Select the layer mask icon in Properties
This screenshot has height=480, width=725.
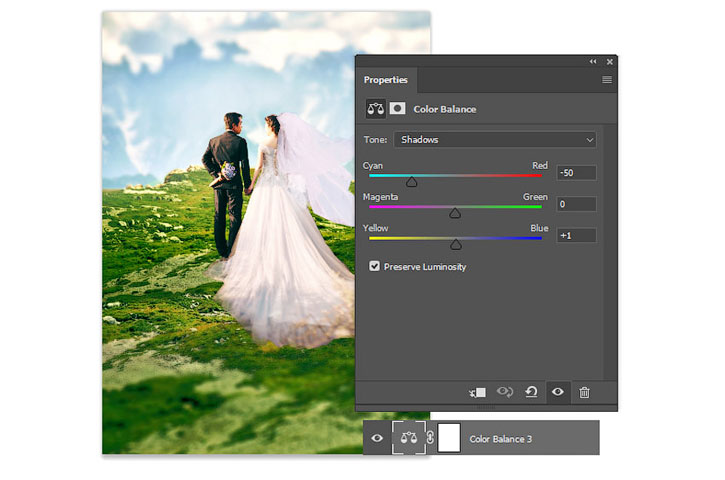tap(397, 109)
